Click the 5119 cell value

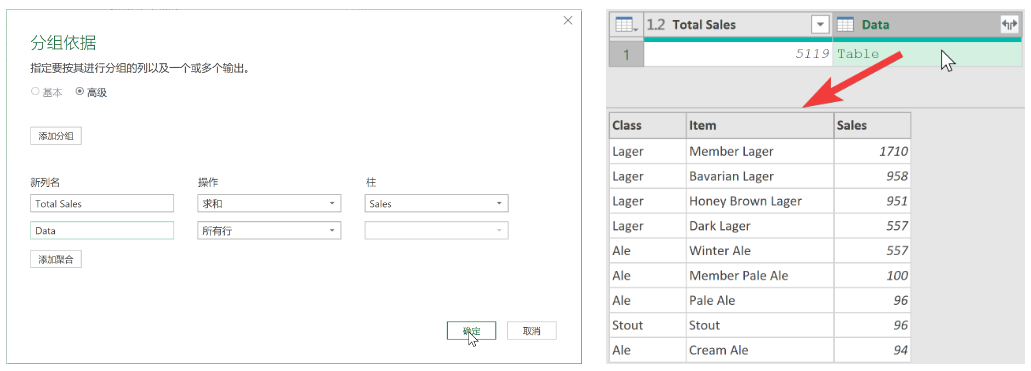point(812,54)
